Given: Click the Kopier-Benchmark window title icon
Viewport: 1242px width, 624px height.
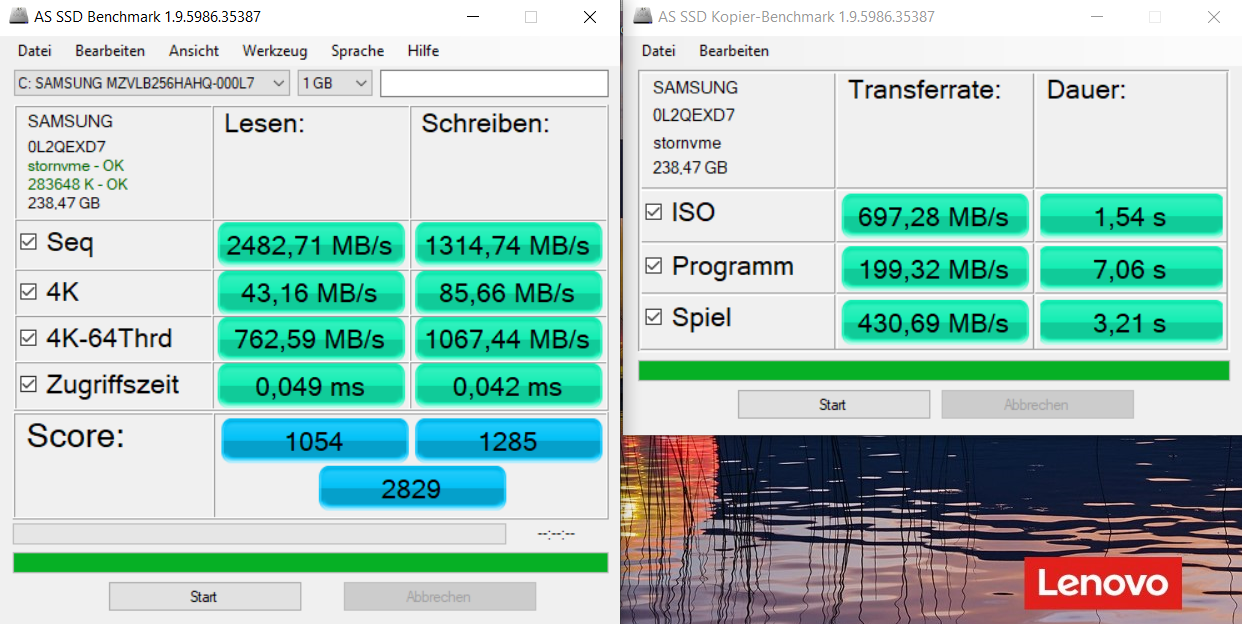Looking at the screenshot, I should coord(640,17).
